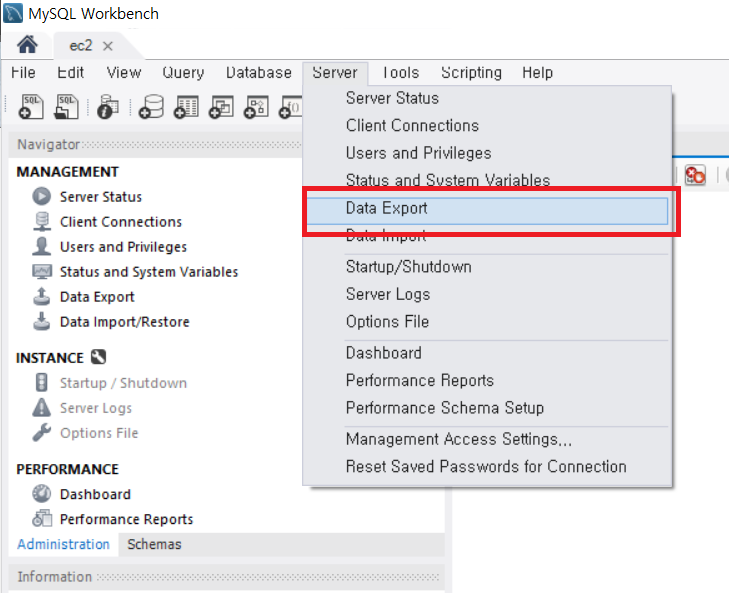Open Status and System Variables in Navigator
Viewport: 729px width, 593px height.
(x=149, y=272)
